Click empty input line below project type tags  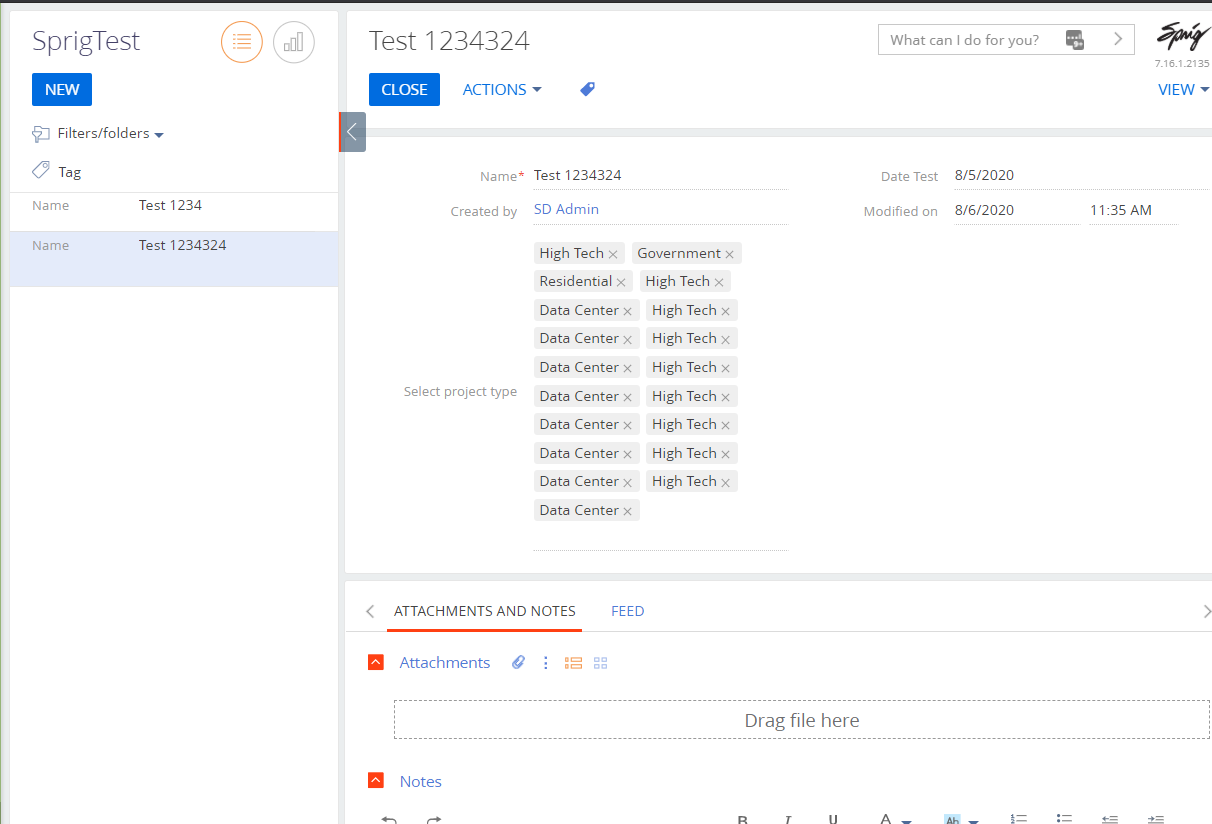click(661, 538)
